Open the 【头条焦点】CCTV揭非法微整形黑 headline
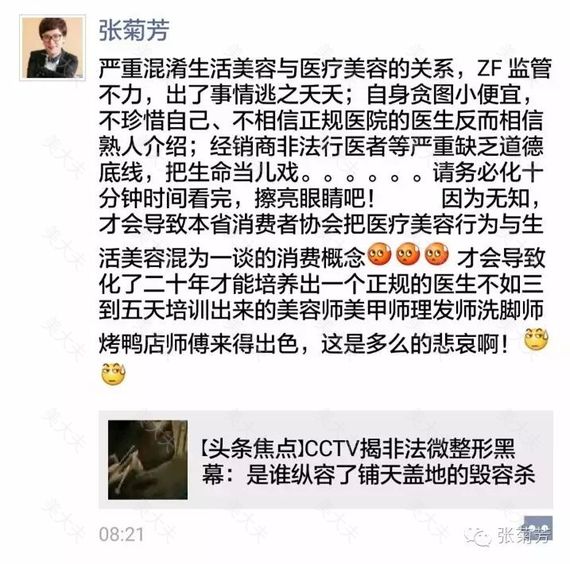 click(358, 448)
